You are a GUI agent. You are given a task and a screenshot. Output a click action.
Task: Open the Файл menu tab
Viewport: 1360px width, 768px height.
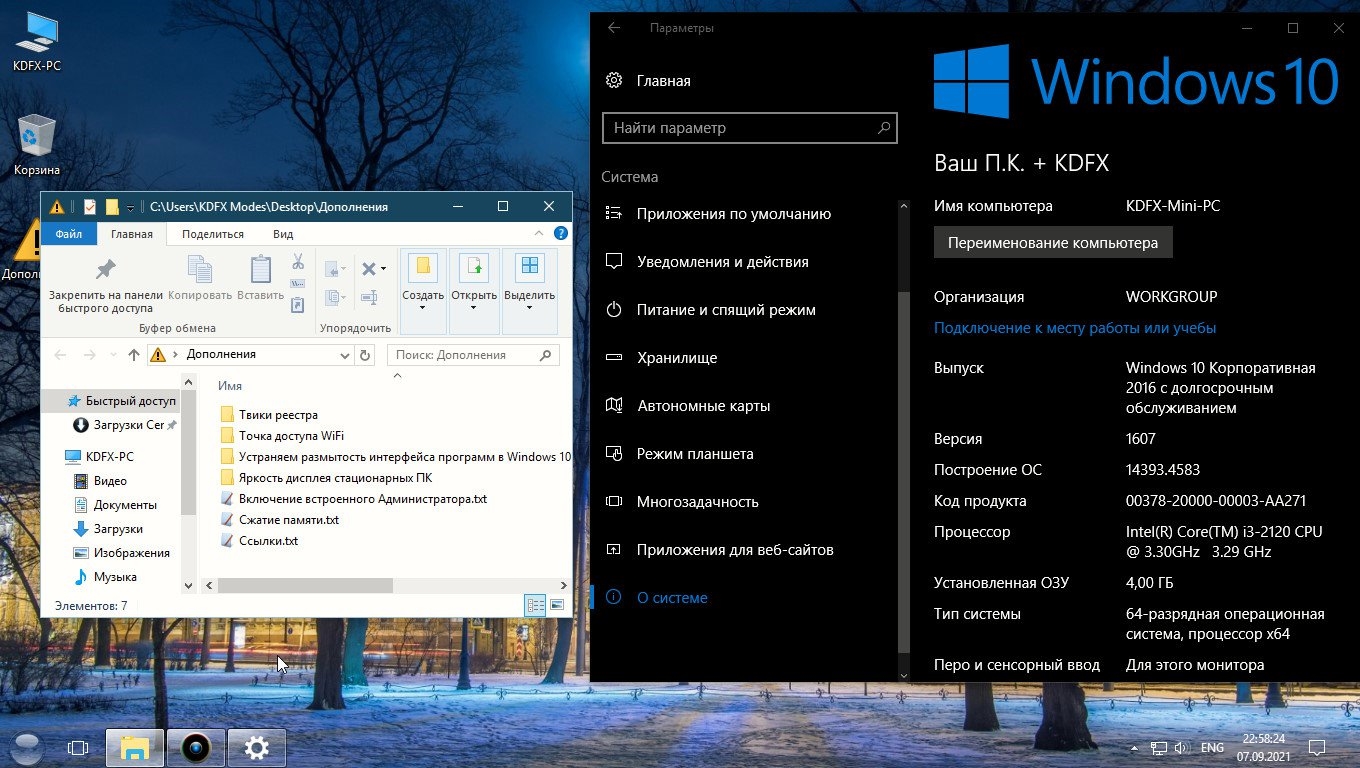coord(69,234)
